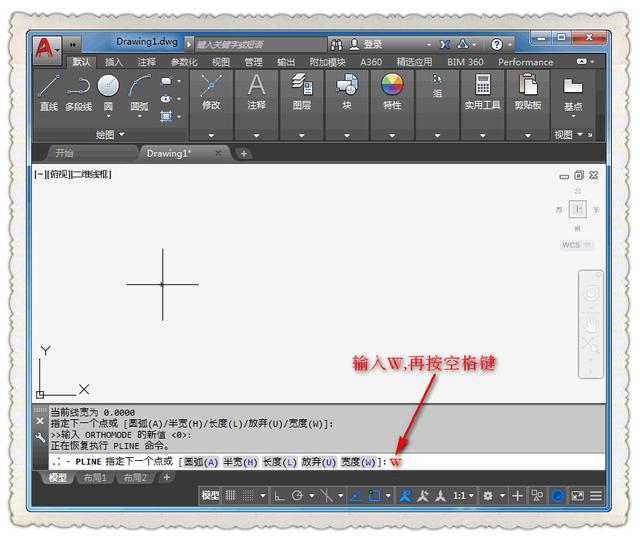Click the command line wrench customize icon
Screen dimensions: 640x544
pos(40,438)
